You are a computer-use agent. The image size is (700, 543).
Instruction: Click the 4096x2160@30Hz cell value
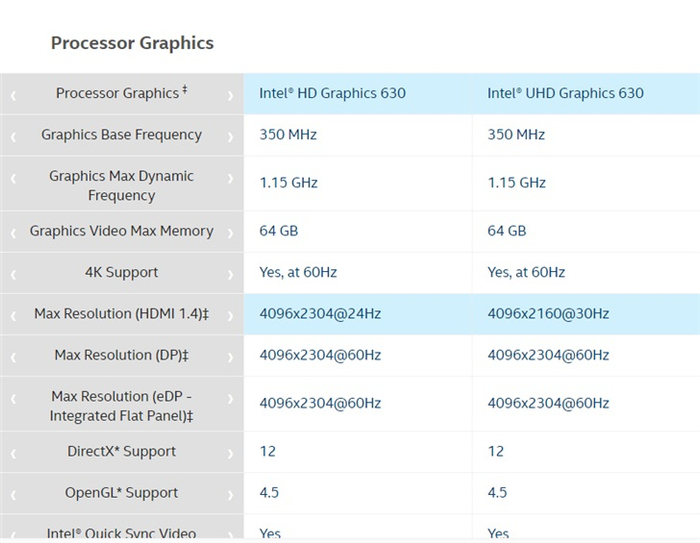point(548,314)
